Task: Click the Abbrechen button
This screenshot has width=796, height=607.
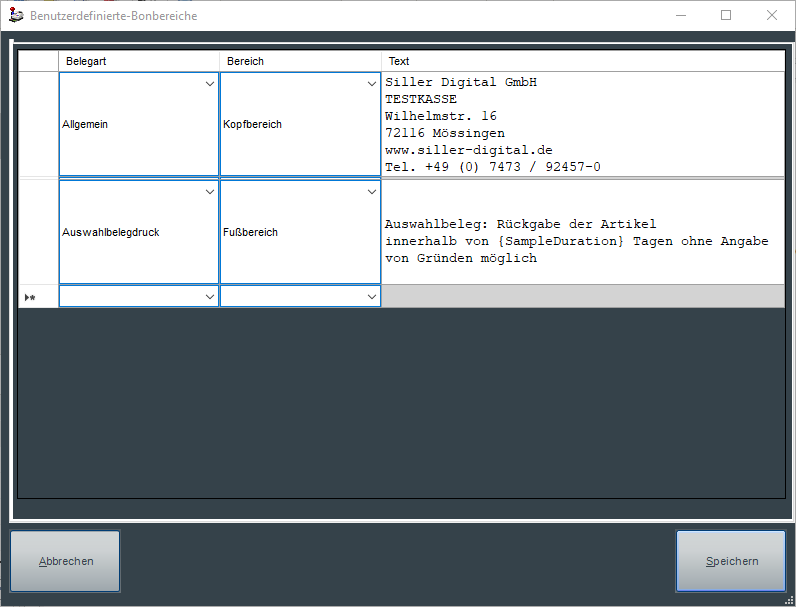Action: click(66, 561)
